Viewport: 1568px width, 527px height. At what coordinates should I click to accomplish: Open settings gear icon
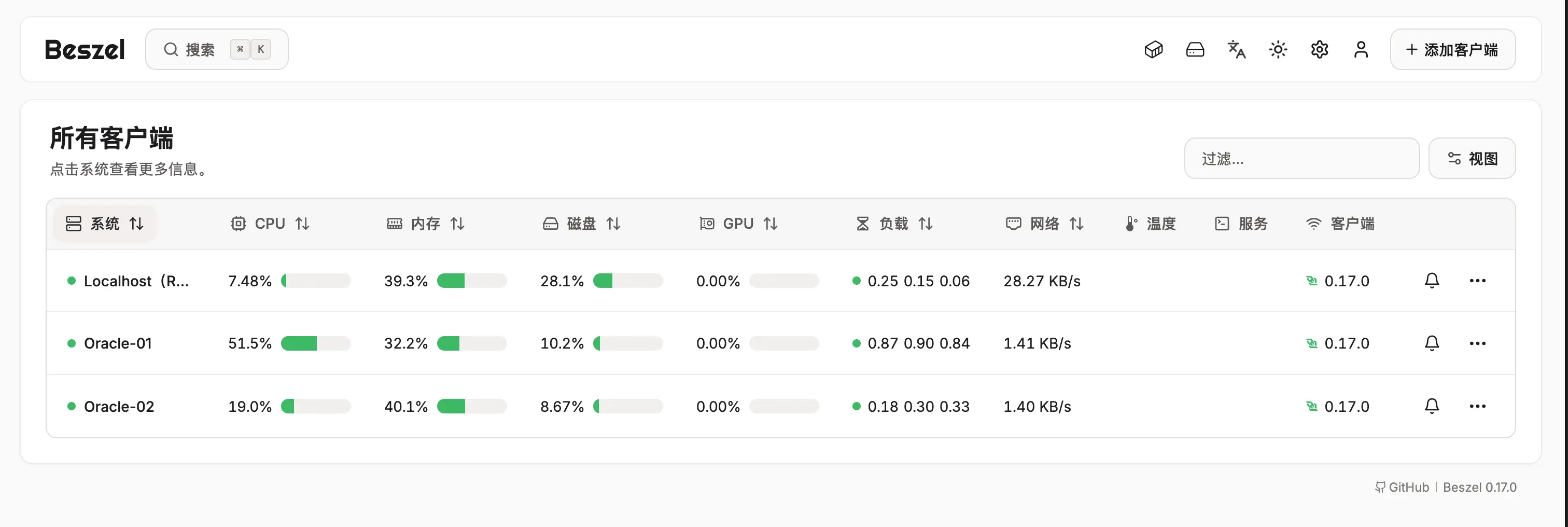click(1319, 49)
